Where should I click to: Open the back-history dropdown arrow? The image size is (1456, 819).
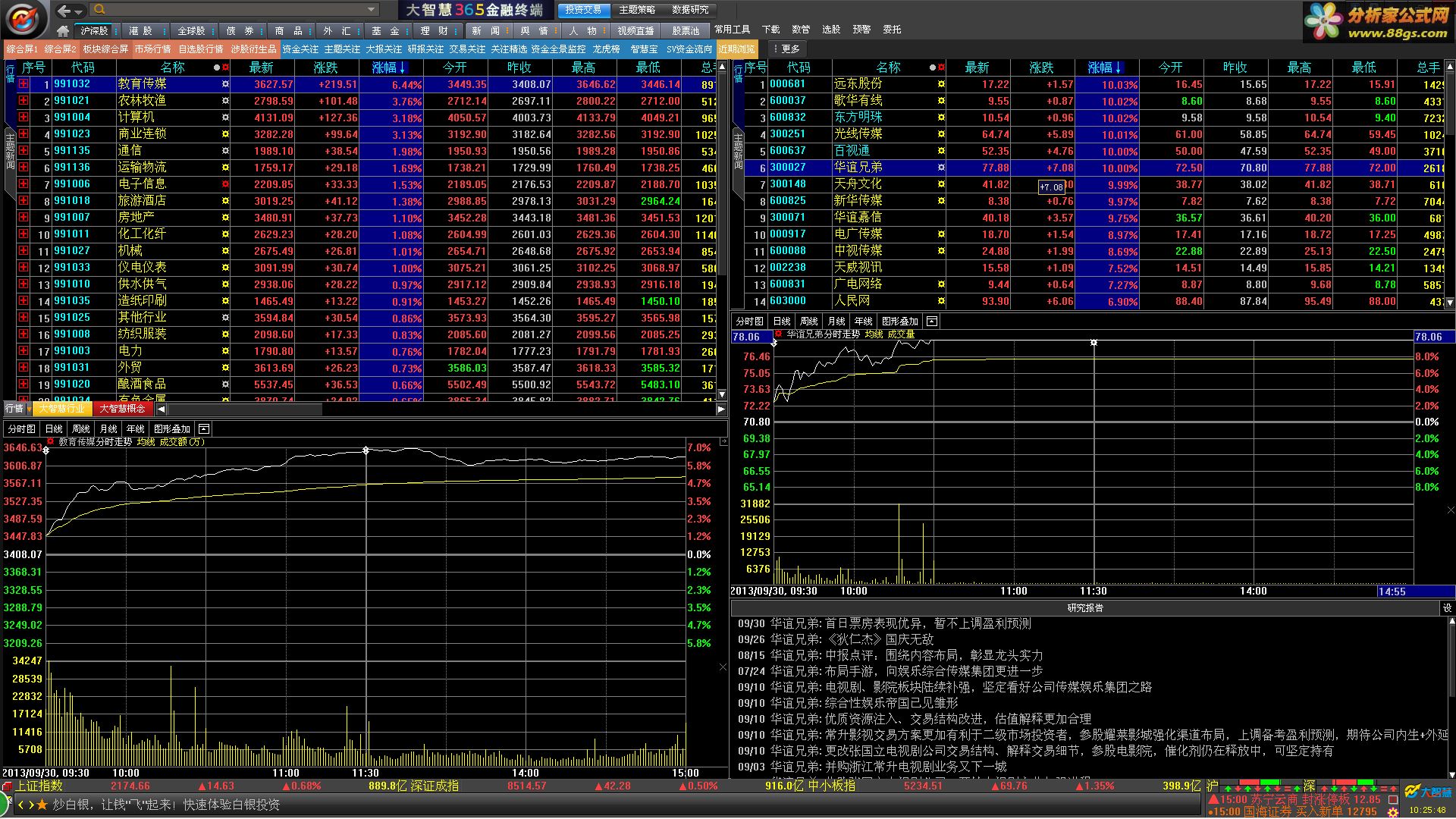point(78,11)
